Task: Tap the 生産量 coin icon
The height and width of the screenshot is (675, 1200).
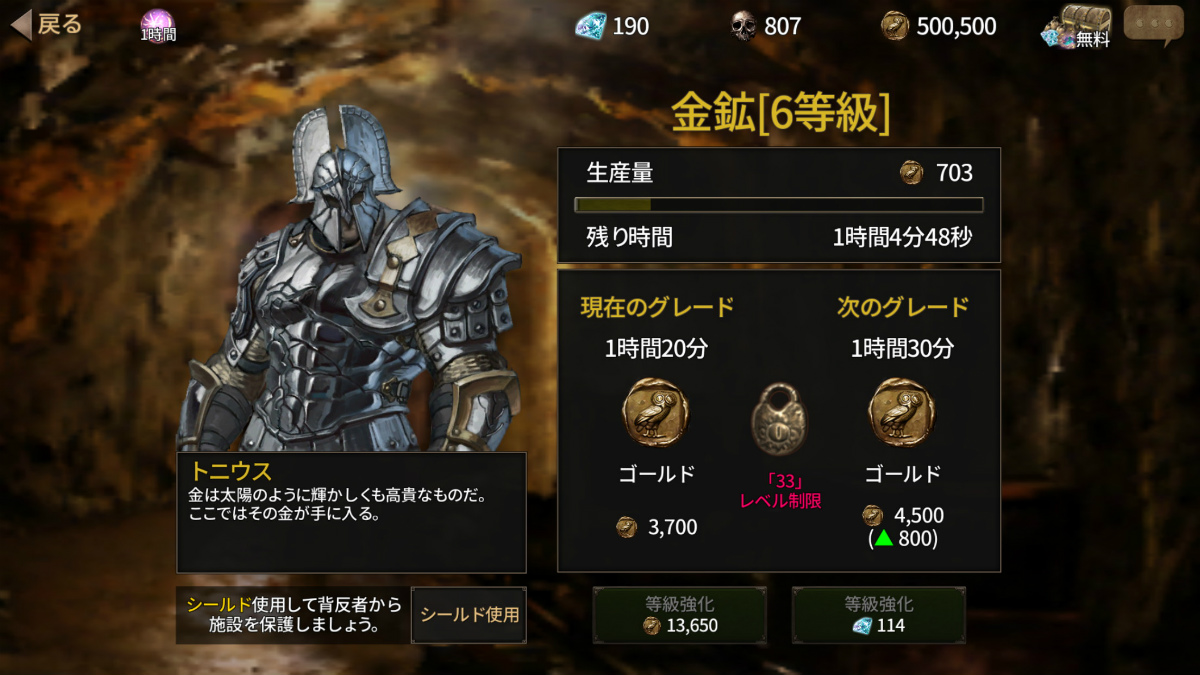Action: point(911,173)
